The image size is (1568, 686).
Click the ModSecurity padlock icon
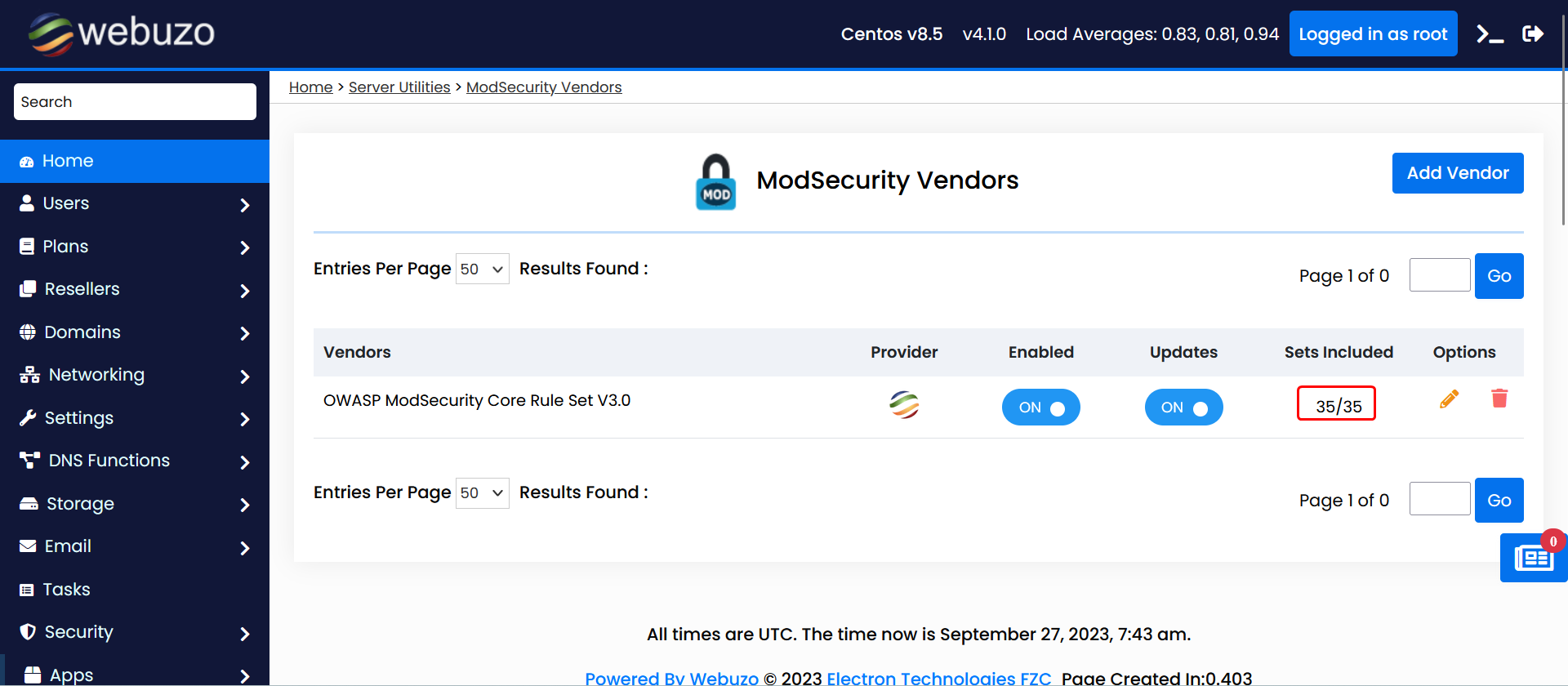(715, 182)
